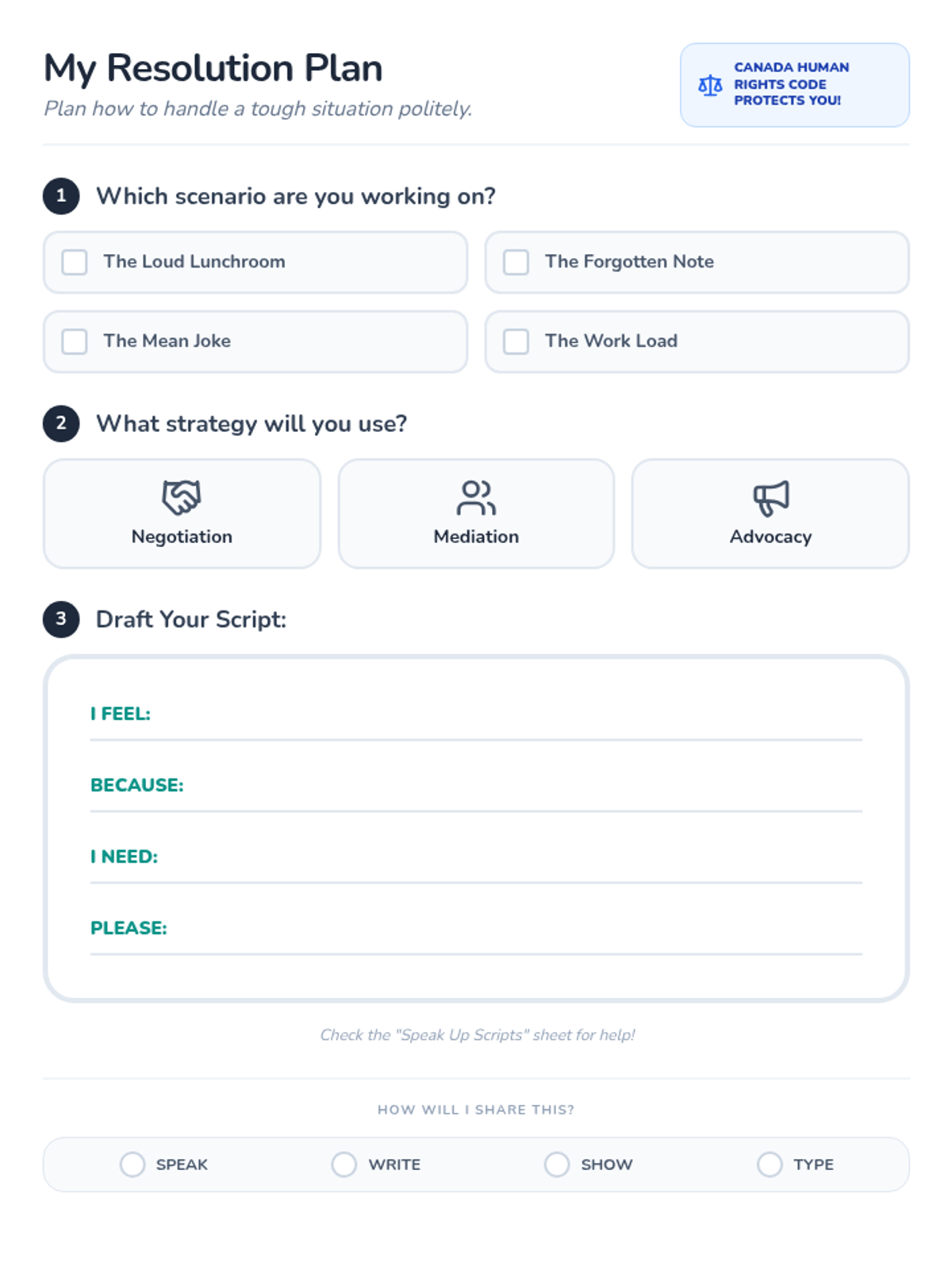Click the step 1 number badge

[61, 196]
